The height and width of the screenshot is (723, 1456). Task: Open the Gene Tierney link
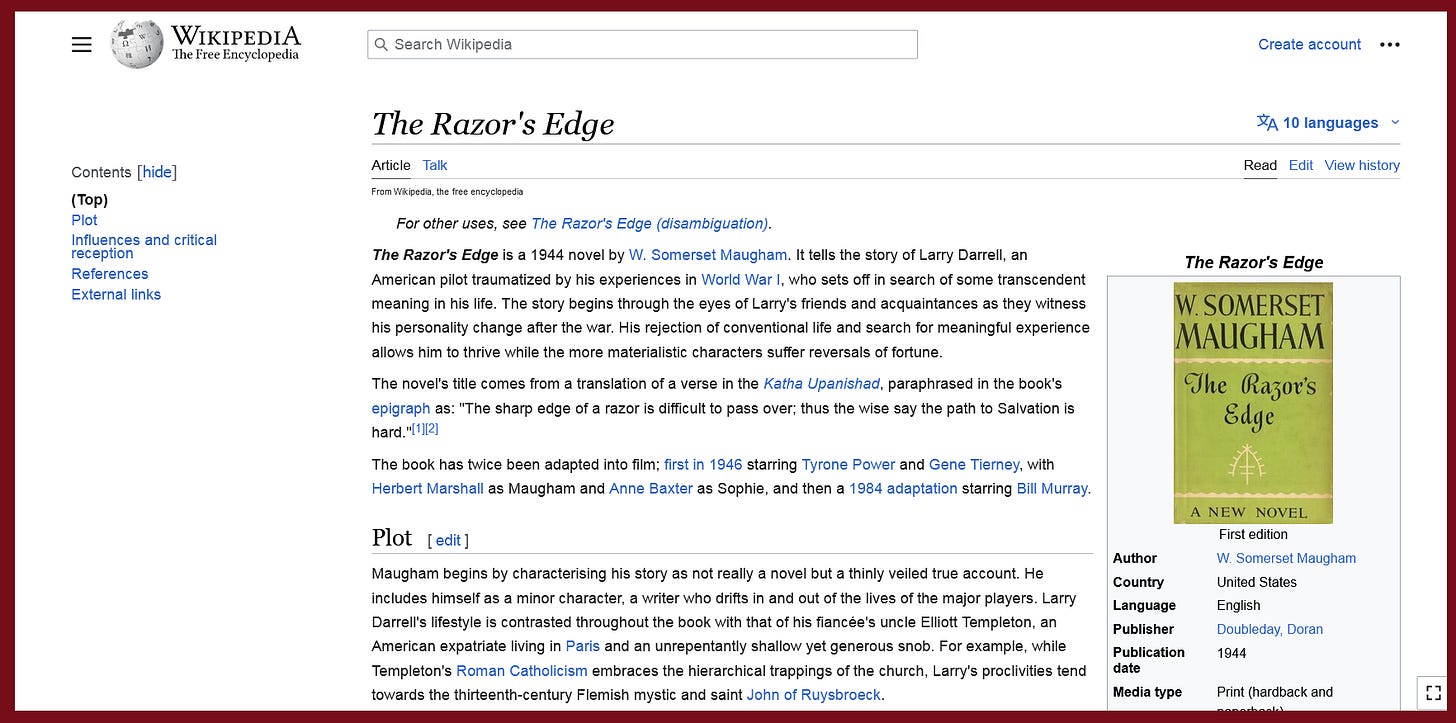[x=974, y=464]
